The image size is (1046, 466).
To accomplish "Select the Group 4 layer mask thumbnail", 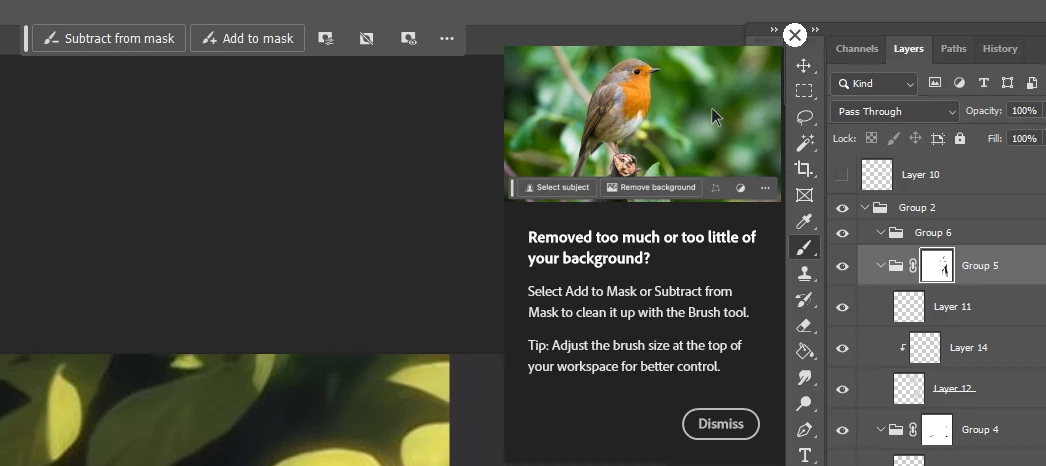I will 937,429.
